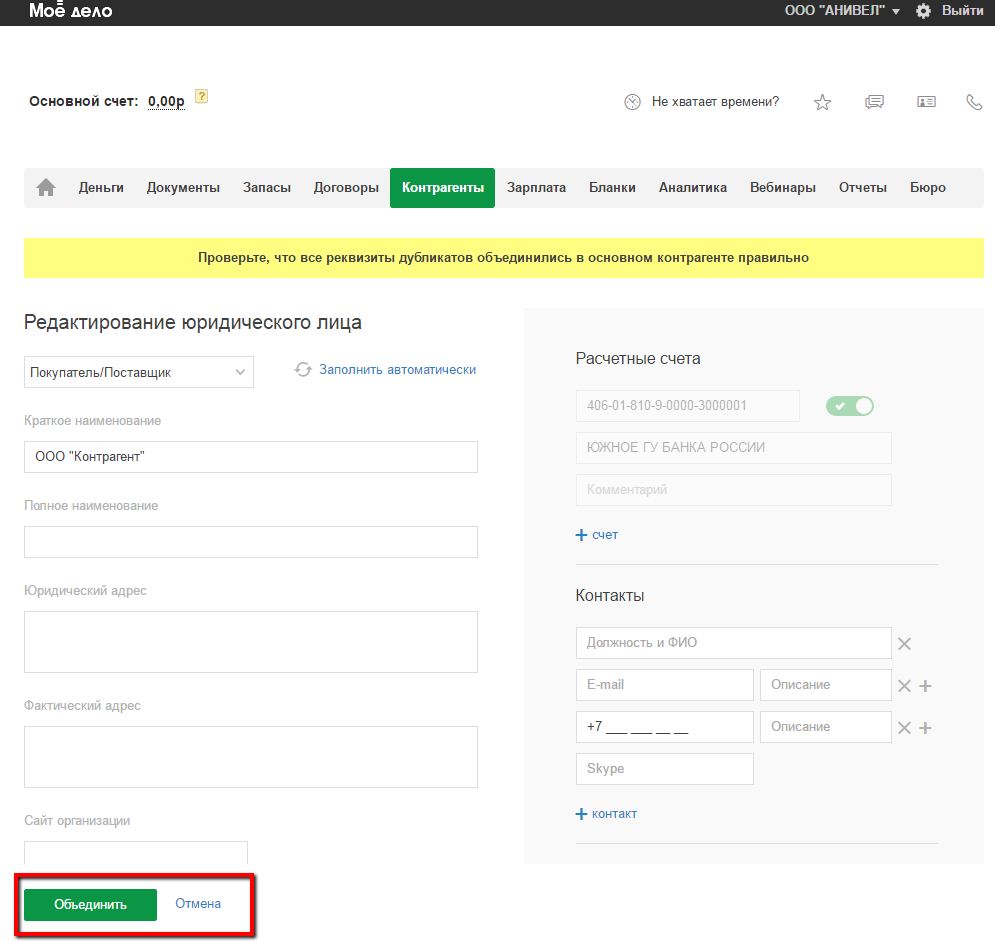This screenshot has width=995, height=941.
Task: Click the Skype input field
Action: tap(664, 769)
